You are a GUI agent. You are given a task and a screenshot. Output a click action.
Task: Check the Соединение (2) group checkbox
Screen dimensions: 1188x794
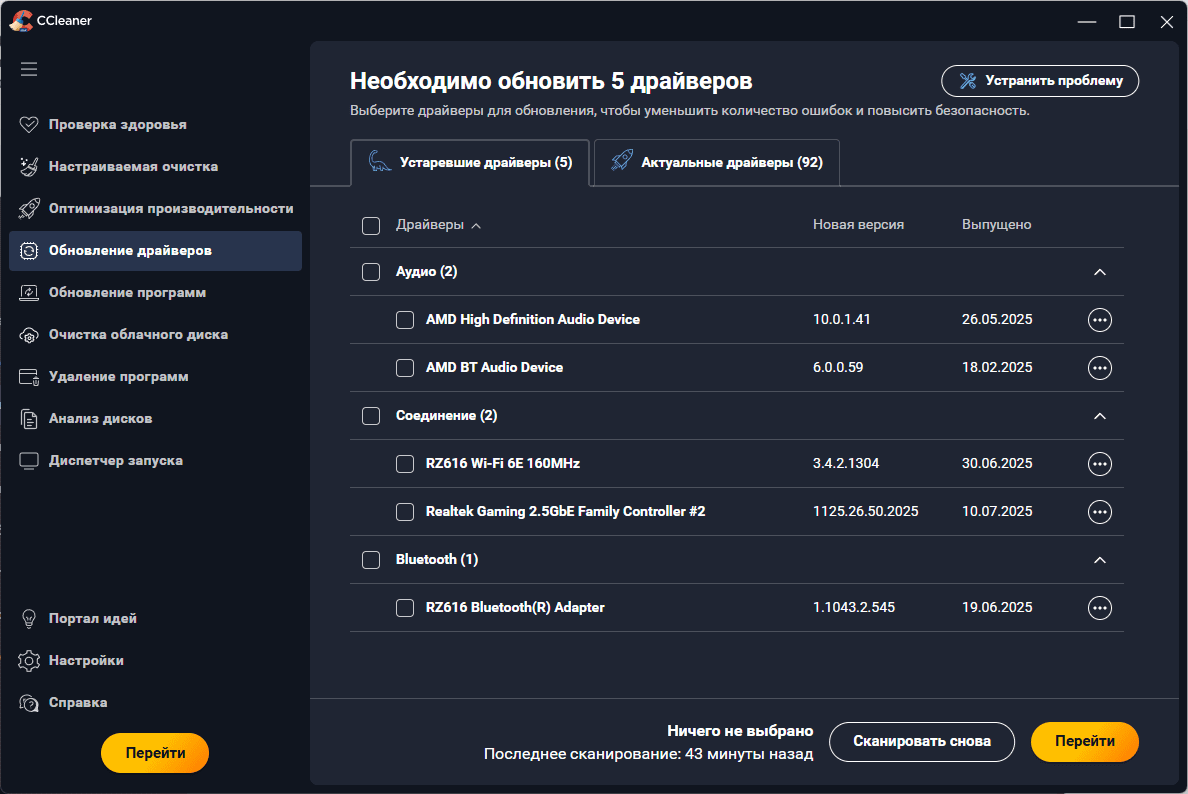pos(371,416)
